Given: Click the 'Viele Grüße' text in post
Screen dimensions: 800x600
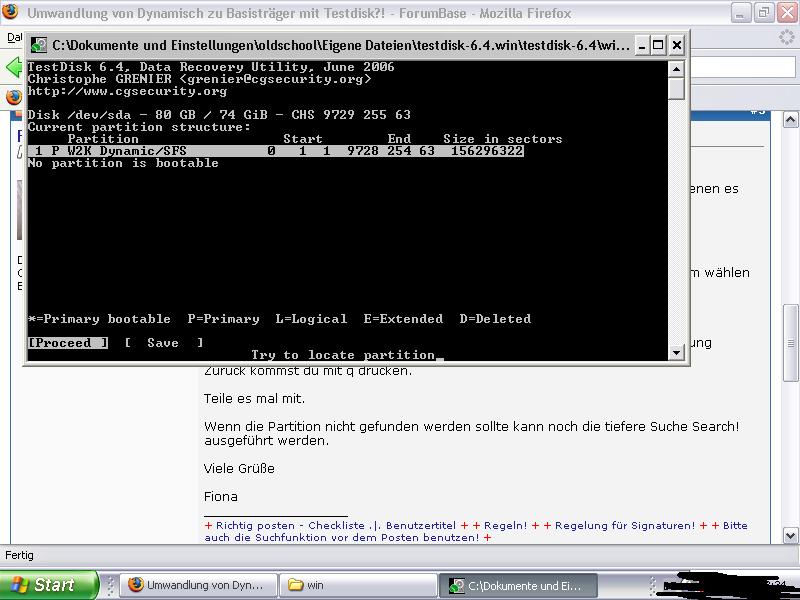Looking at the screenshot, I should tap(239, 468).
